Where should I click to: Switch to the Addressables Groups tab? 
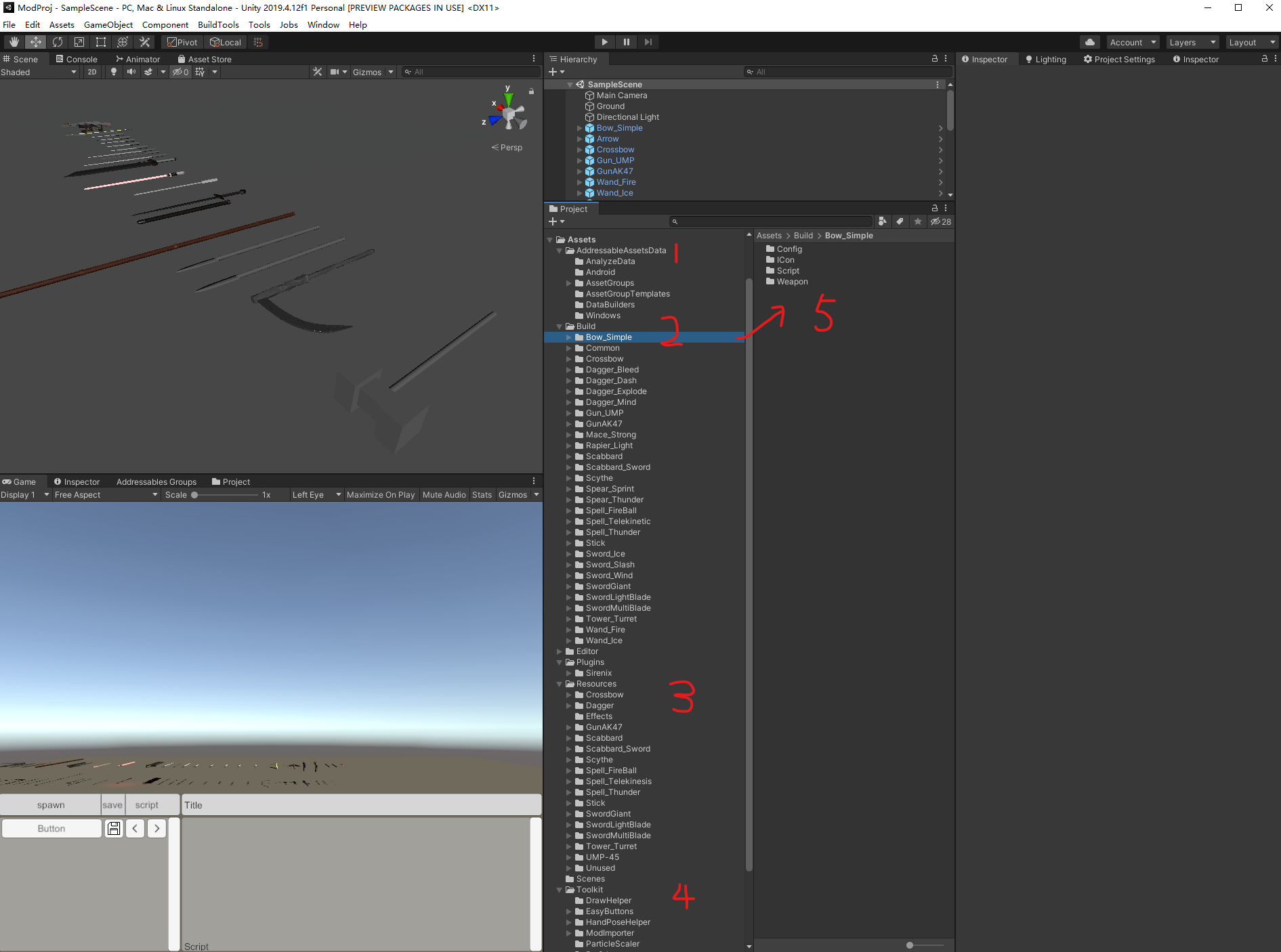pyautogui.click(x=156, y=481)
